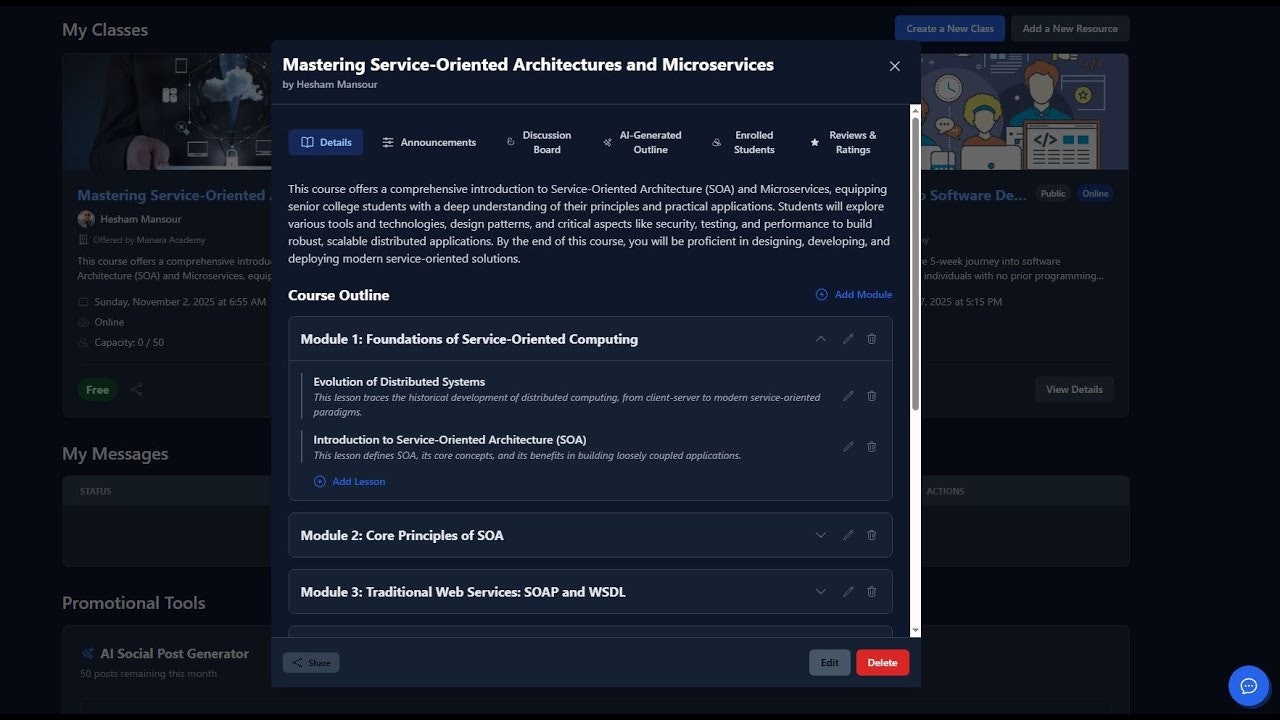Click the Add Module link
This screenshot has width=1280, height=720.
click(854, 295)
